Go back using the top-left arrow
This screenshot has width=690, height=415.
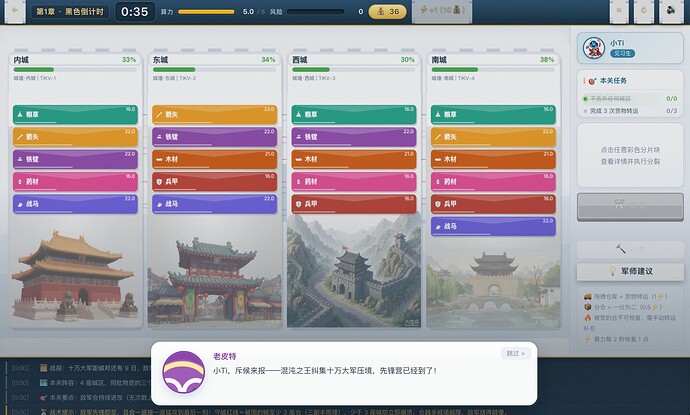tap(15, 11)
